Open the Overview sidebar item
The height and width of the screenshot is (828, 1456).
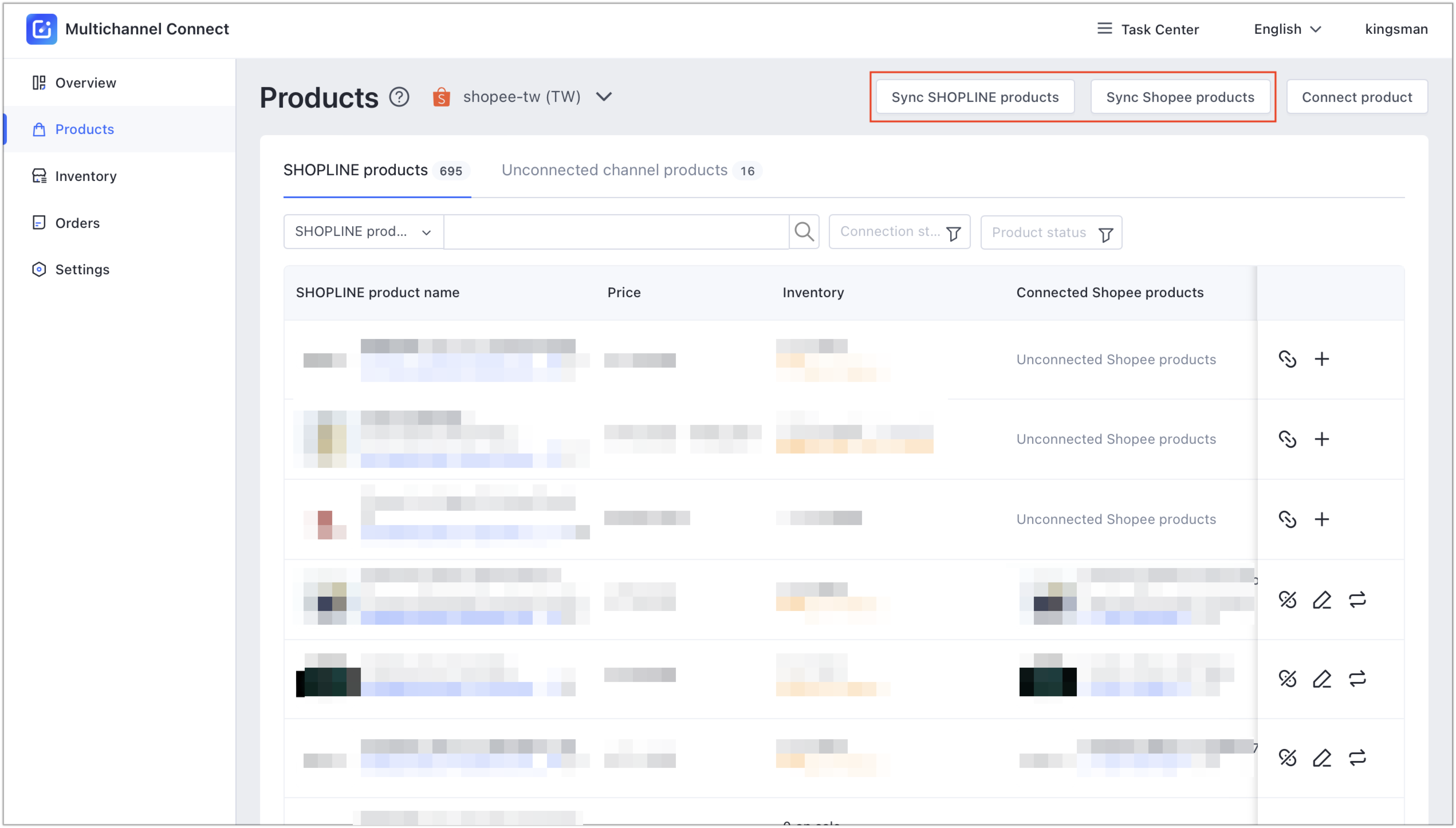(119, 82)
